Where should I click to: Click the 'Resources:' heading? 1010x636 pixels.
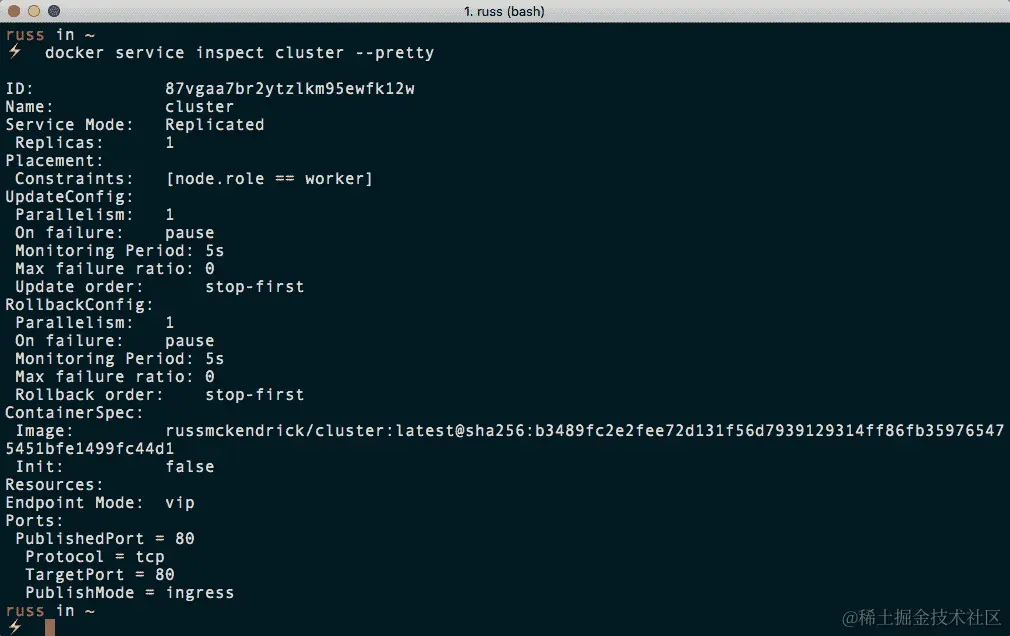(x=54, y=485)
